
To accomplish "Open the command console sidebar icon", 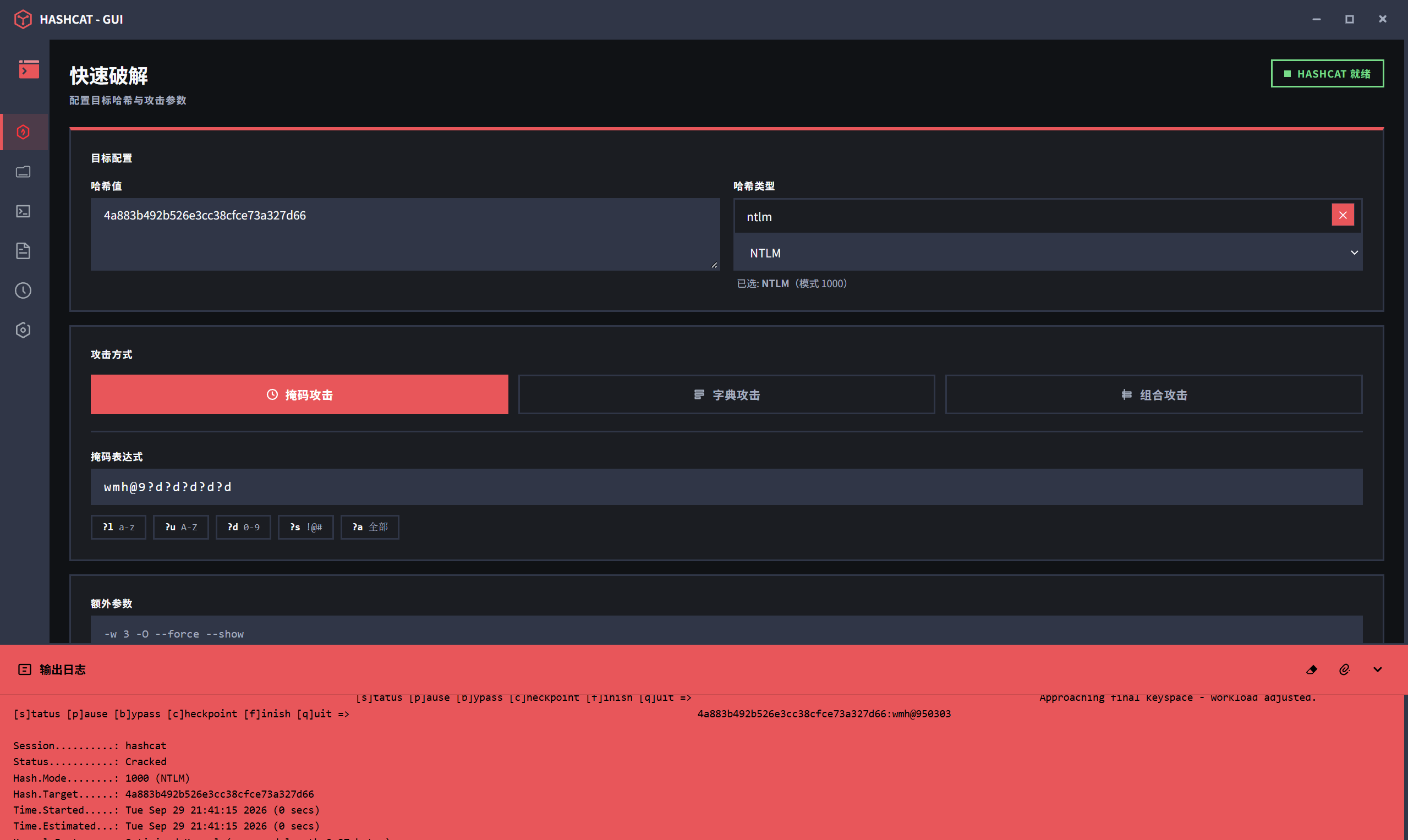I will (23, 211).
